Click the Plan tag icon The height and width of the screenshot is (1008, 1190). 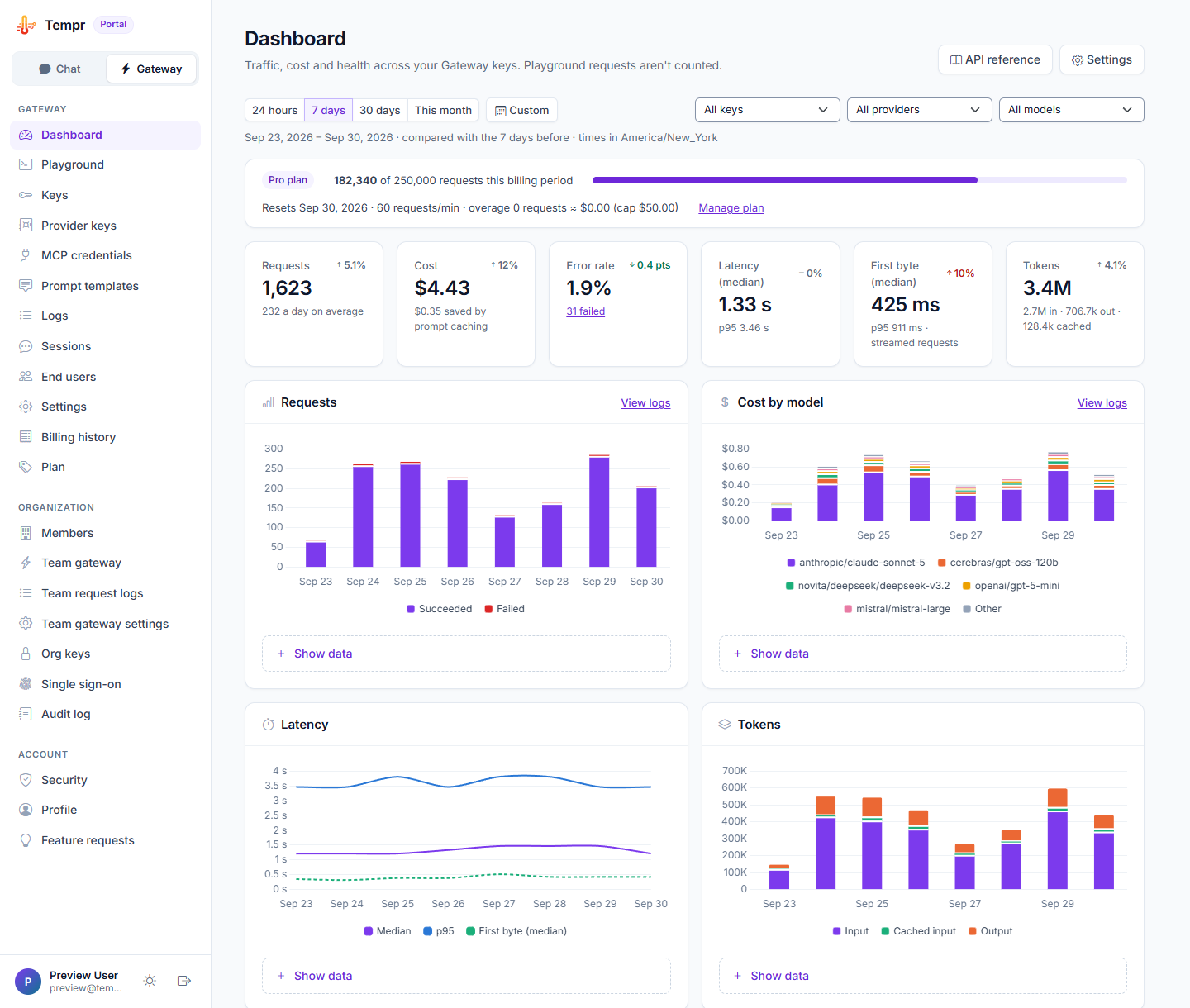pos(26,467)
